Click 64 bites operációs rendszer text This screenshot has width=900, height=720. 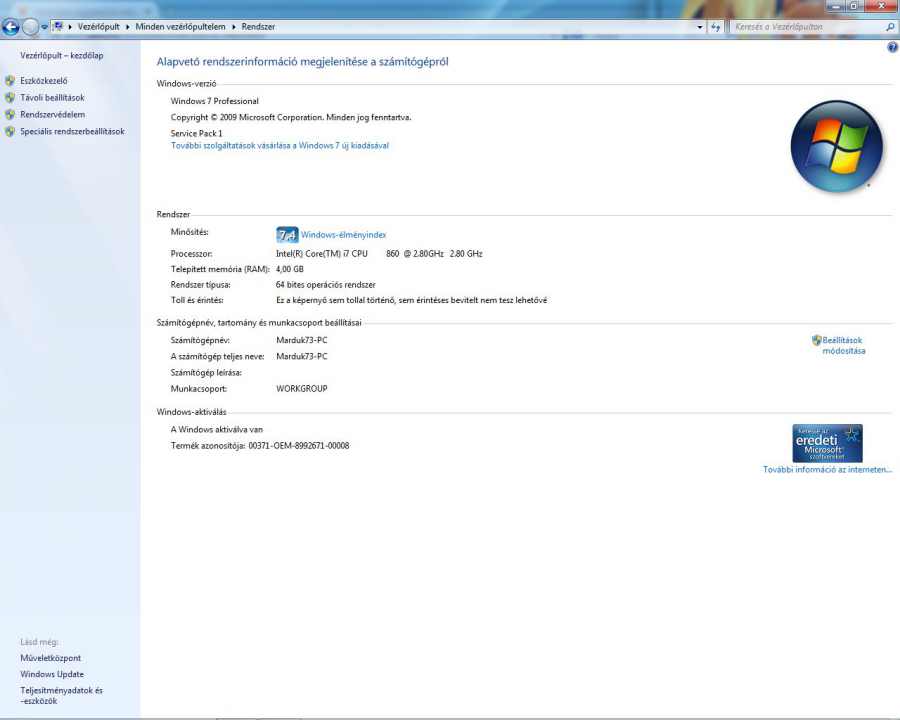pyautogui.click(x=325, y=285)
